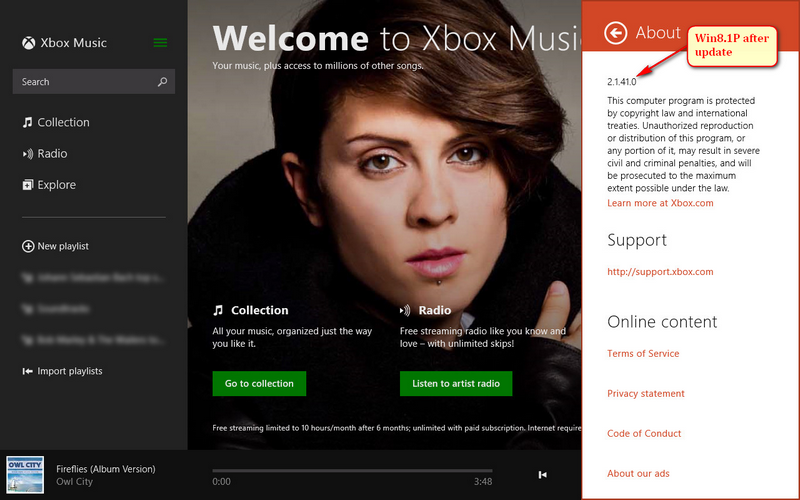This screenshot has height=500, width=800.
Task: Click the Go to collection button
Action: (259, 383)
